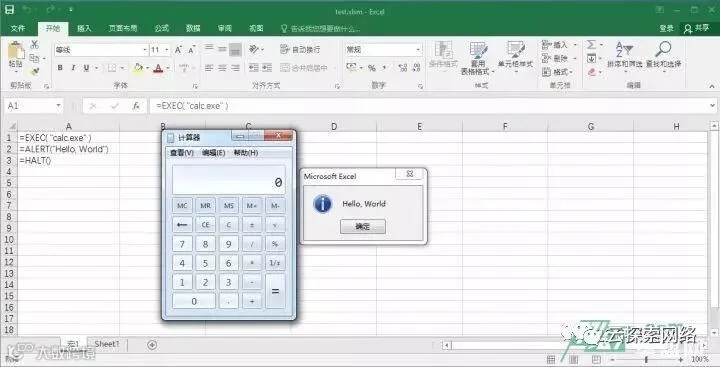Click Delete cells (删除)
The width and height of the screenshot is (720, 367).
555,58
